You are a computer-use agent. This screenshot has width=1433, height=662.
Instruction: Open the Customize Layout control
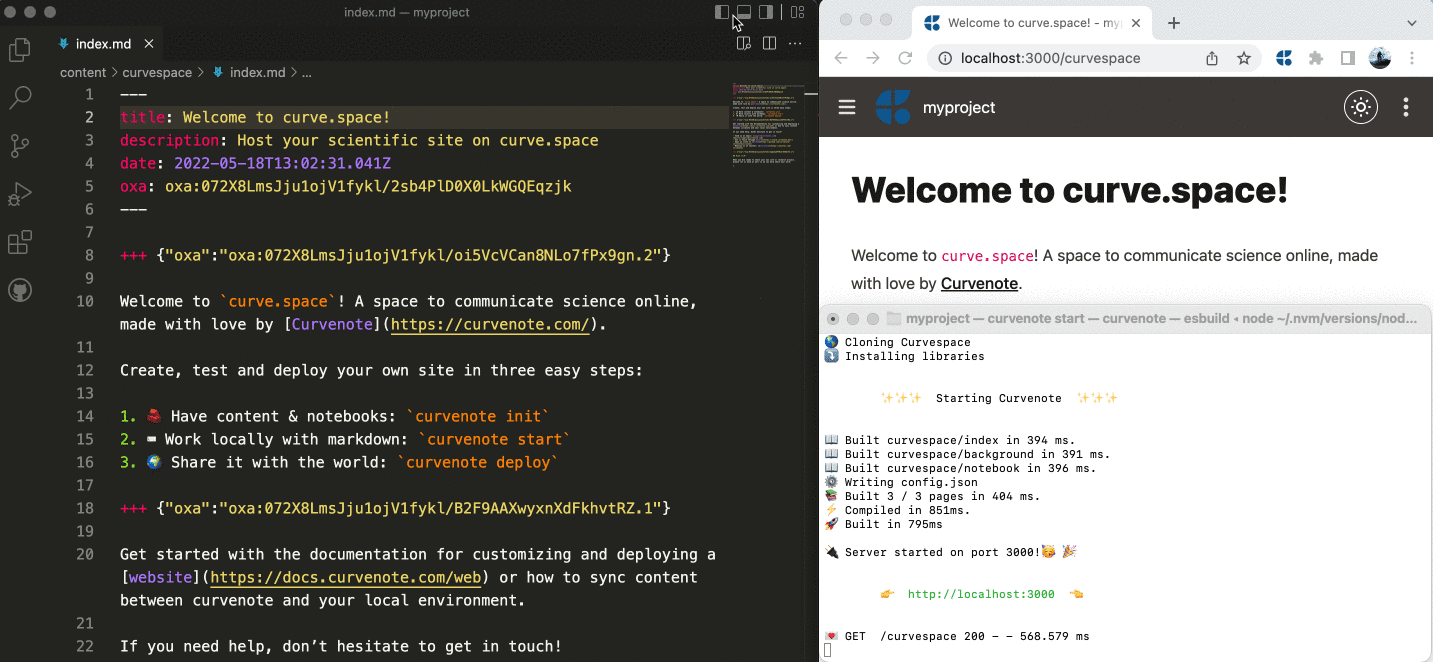pos(797,12)
